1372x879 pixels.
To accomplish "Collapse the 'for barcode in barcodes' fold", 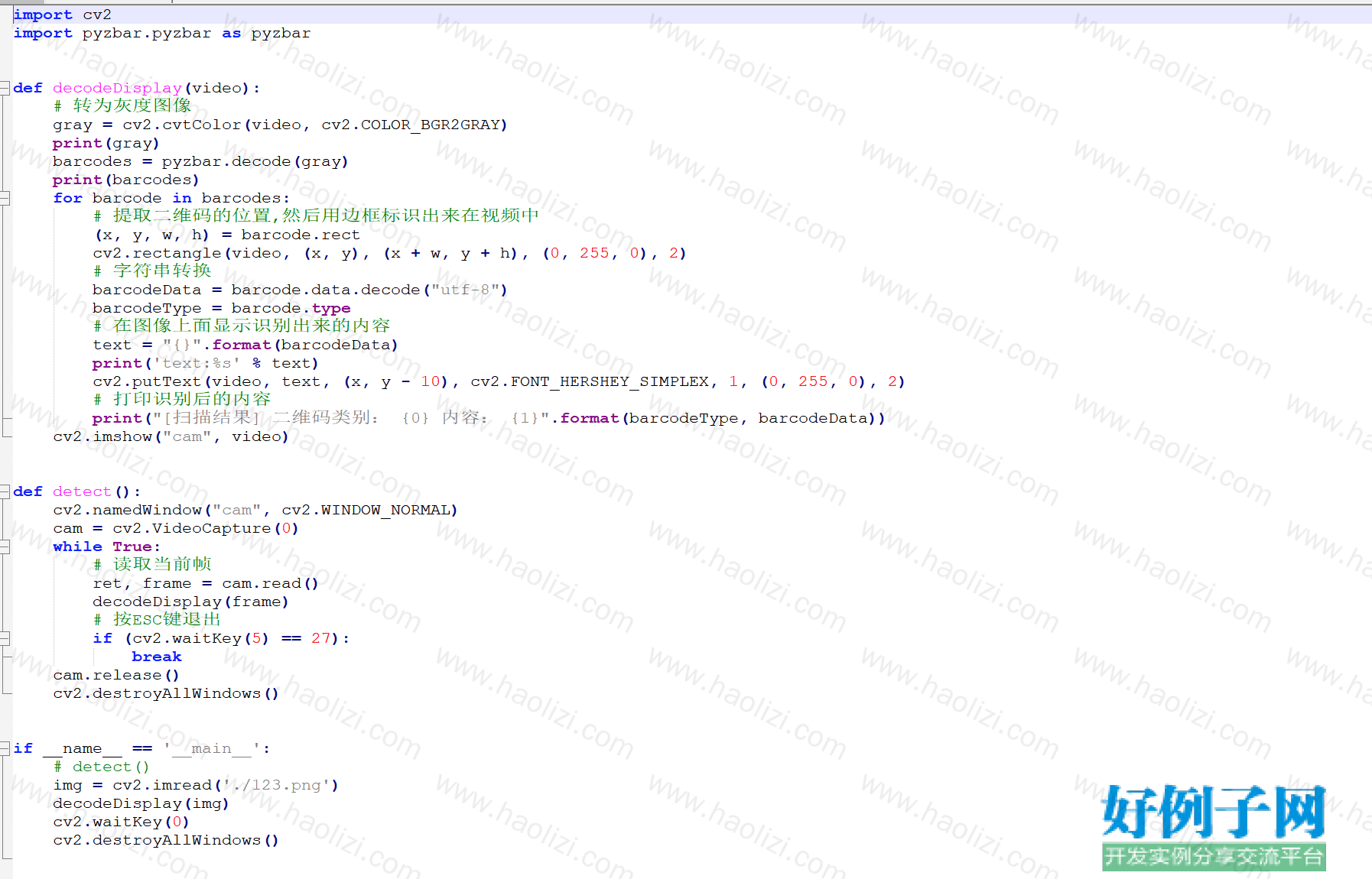I will [x=5, y=198].
